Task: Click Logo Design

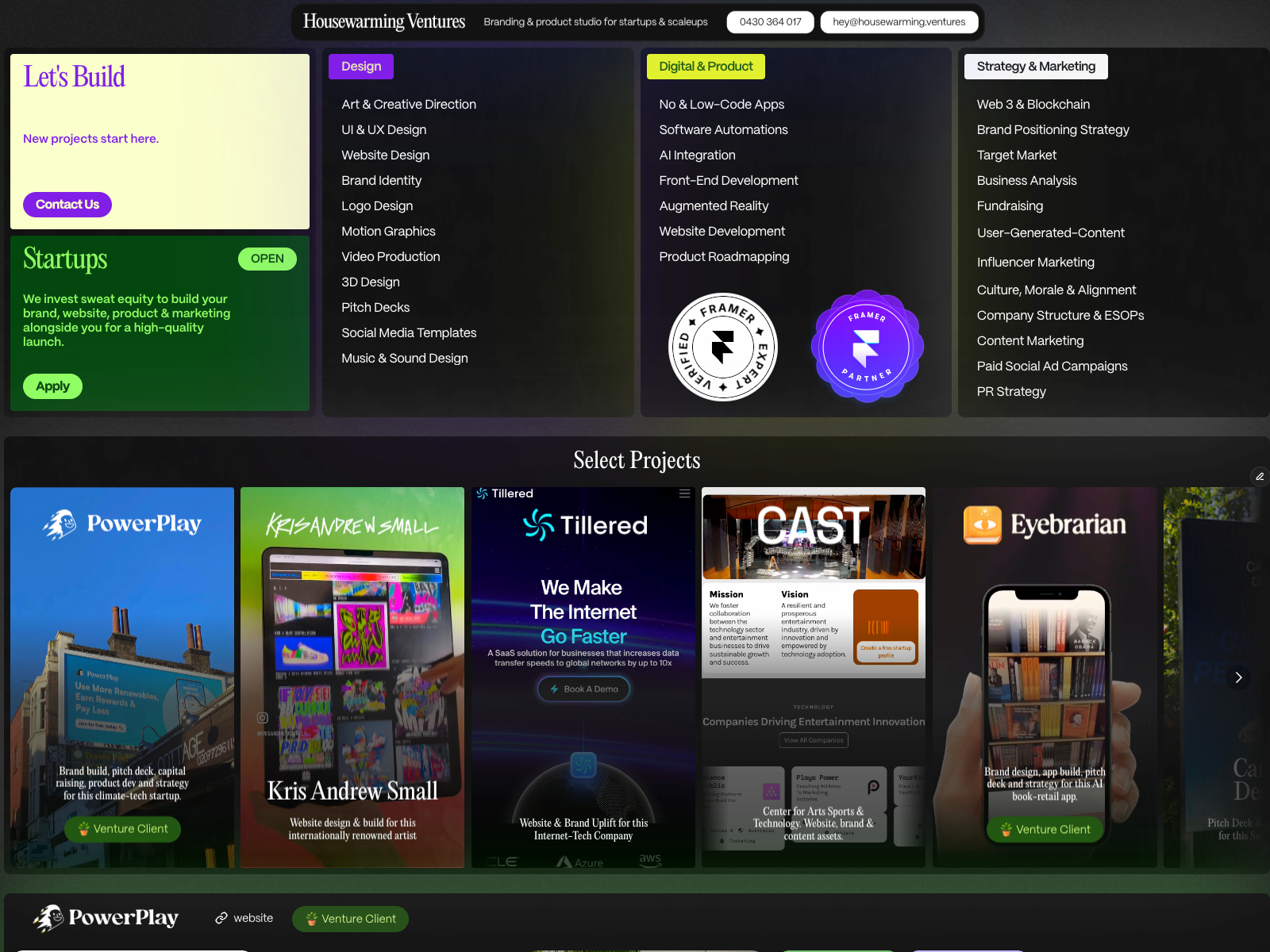Action: (377, 206)
